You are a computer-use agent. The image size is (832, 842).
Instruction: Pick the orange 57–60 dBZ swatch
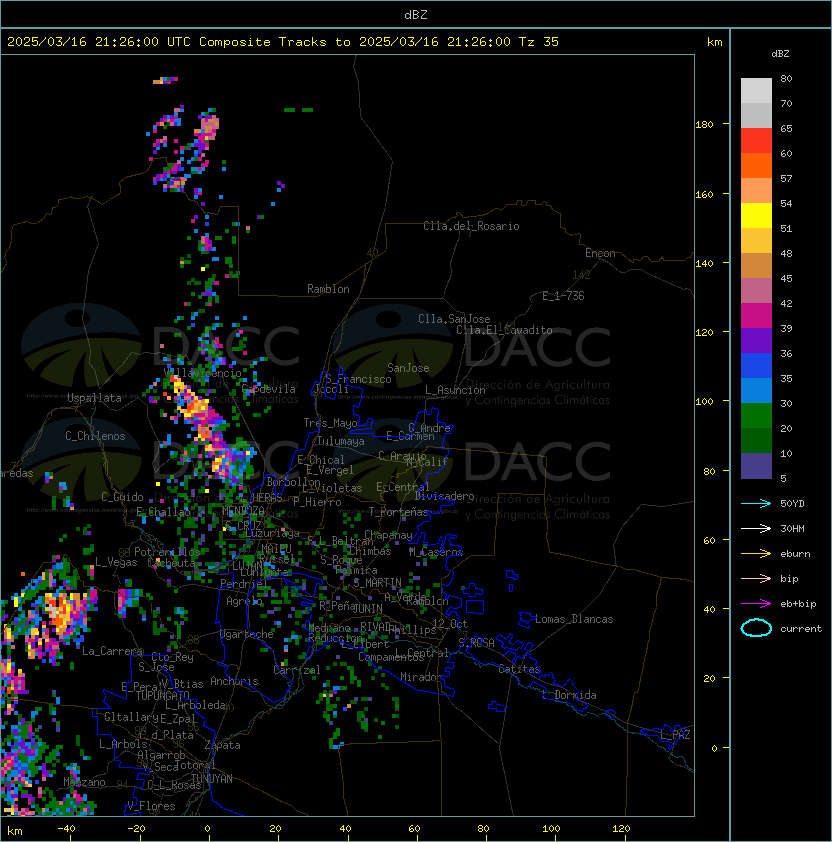click(x=756, y=165)
